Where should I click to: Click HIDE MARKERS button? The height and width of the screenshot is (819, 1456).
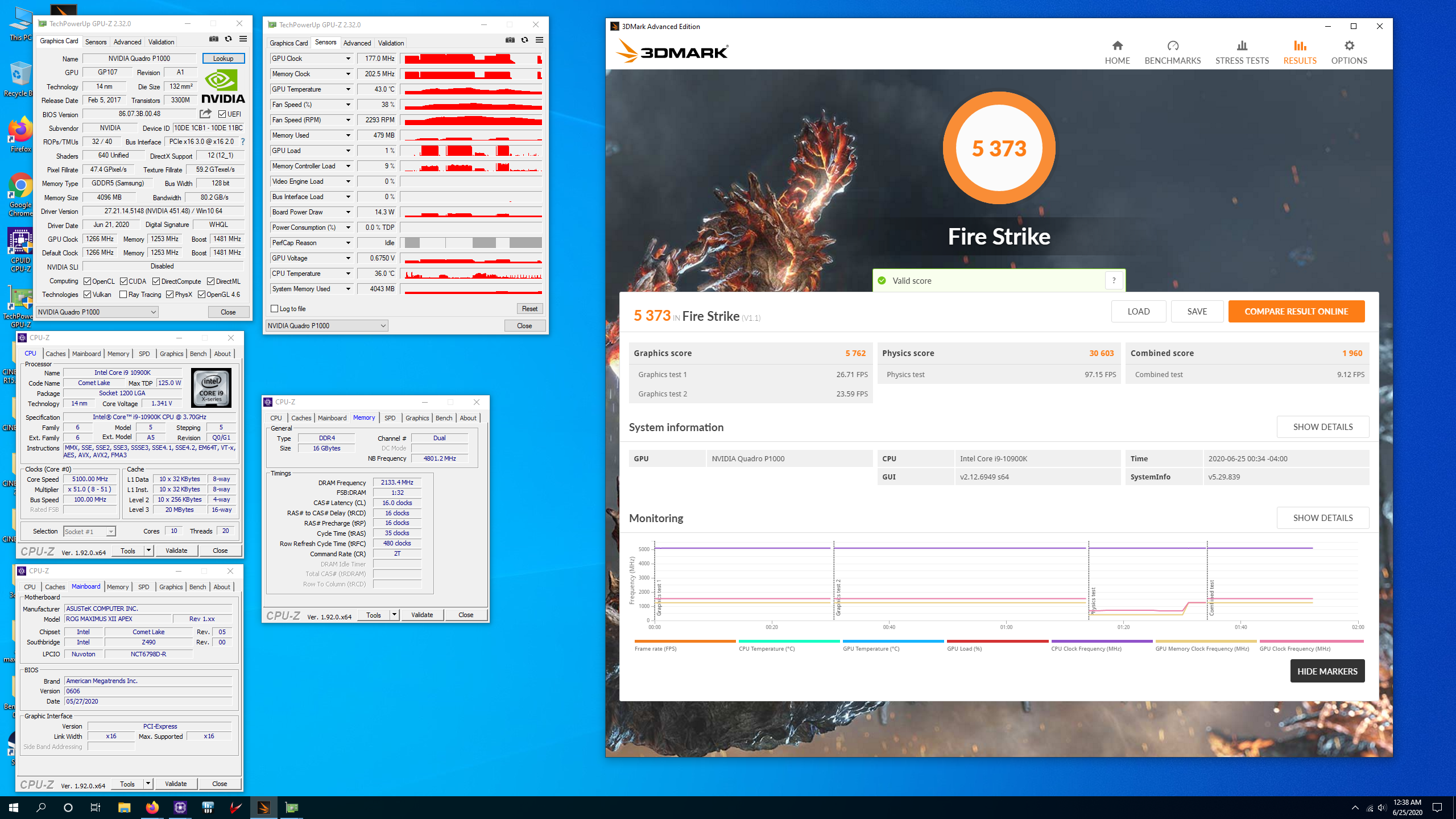point(1327,671)
